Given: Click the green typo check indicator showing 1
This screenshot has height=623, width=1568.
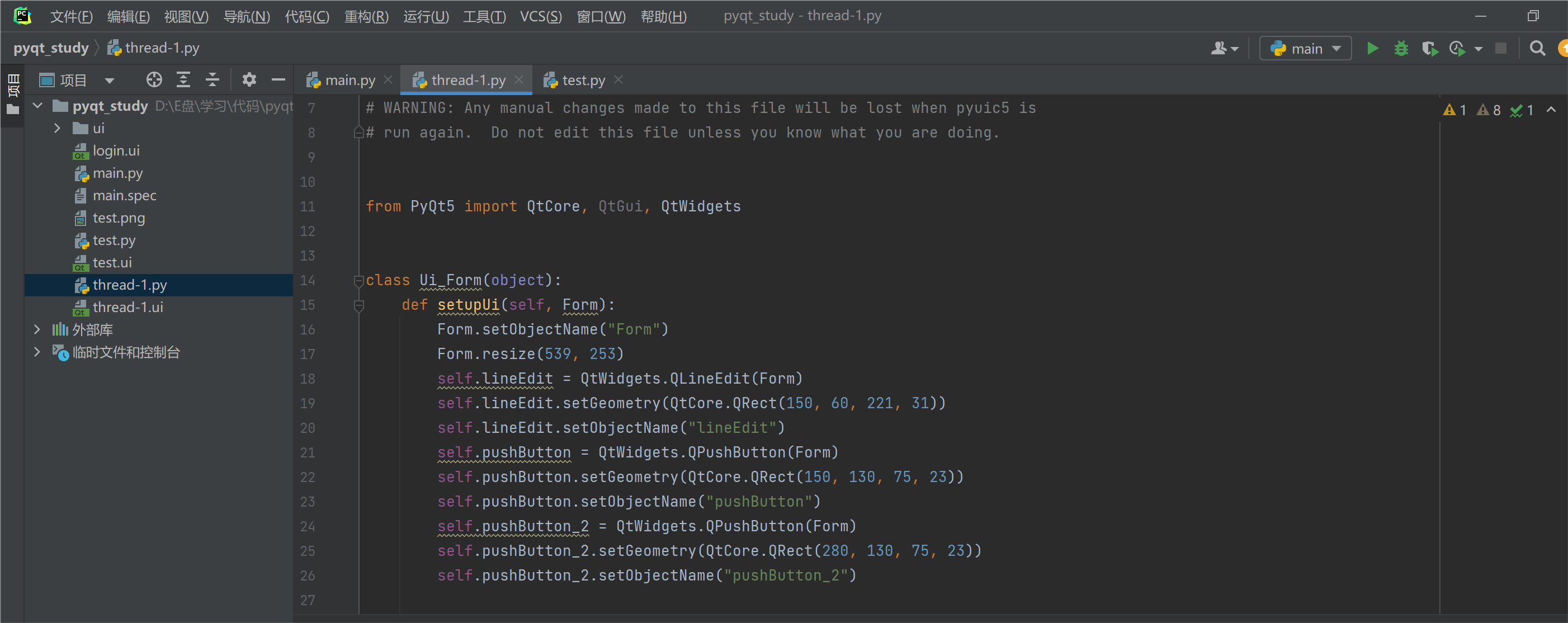Looking at the screenshot, I should (1521, 110).
